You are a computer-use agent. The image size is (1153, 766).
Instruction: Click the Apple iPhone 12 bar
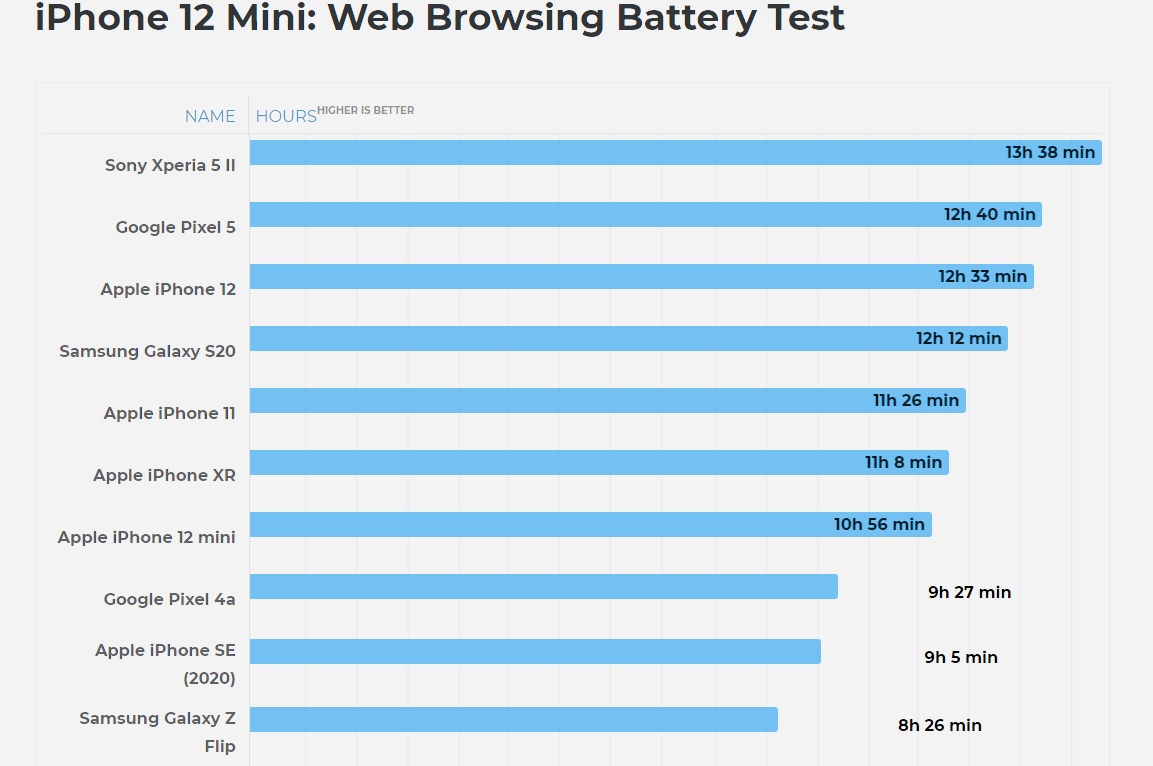(x=641, y=277)
